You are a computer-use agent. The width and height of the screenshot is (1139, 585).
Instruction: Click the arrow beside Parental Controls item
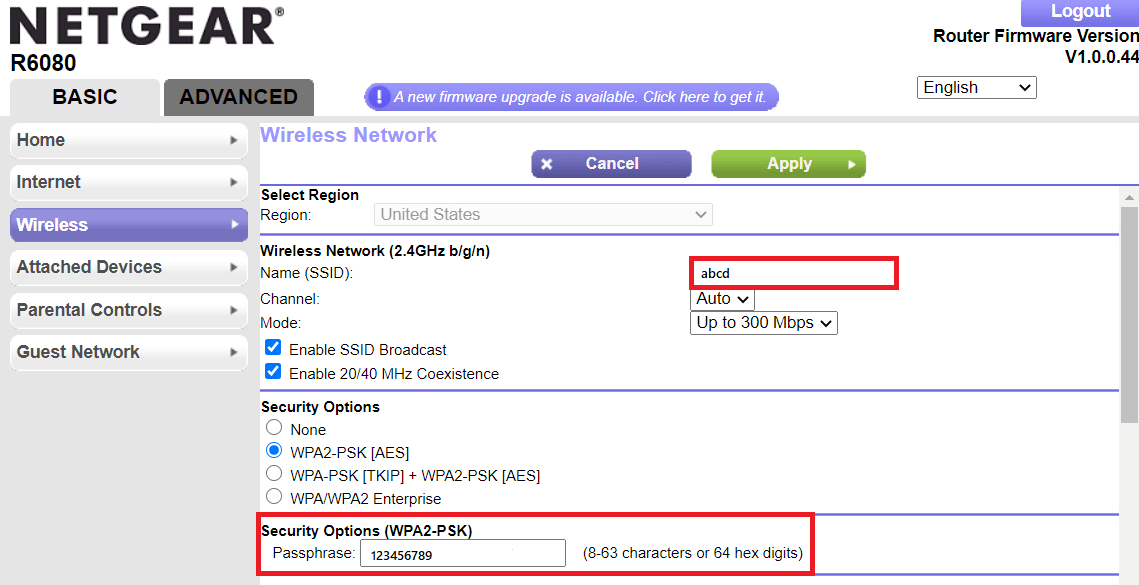point(234,310)
